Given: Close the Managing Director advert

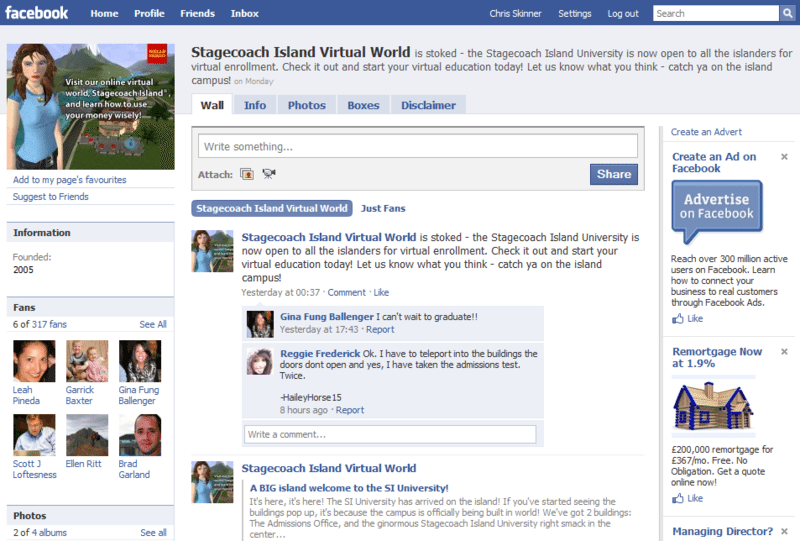Looking at the screenshot, I should tap(784, 531).
